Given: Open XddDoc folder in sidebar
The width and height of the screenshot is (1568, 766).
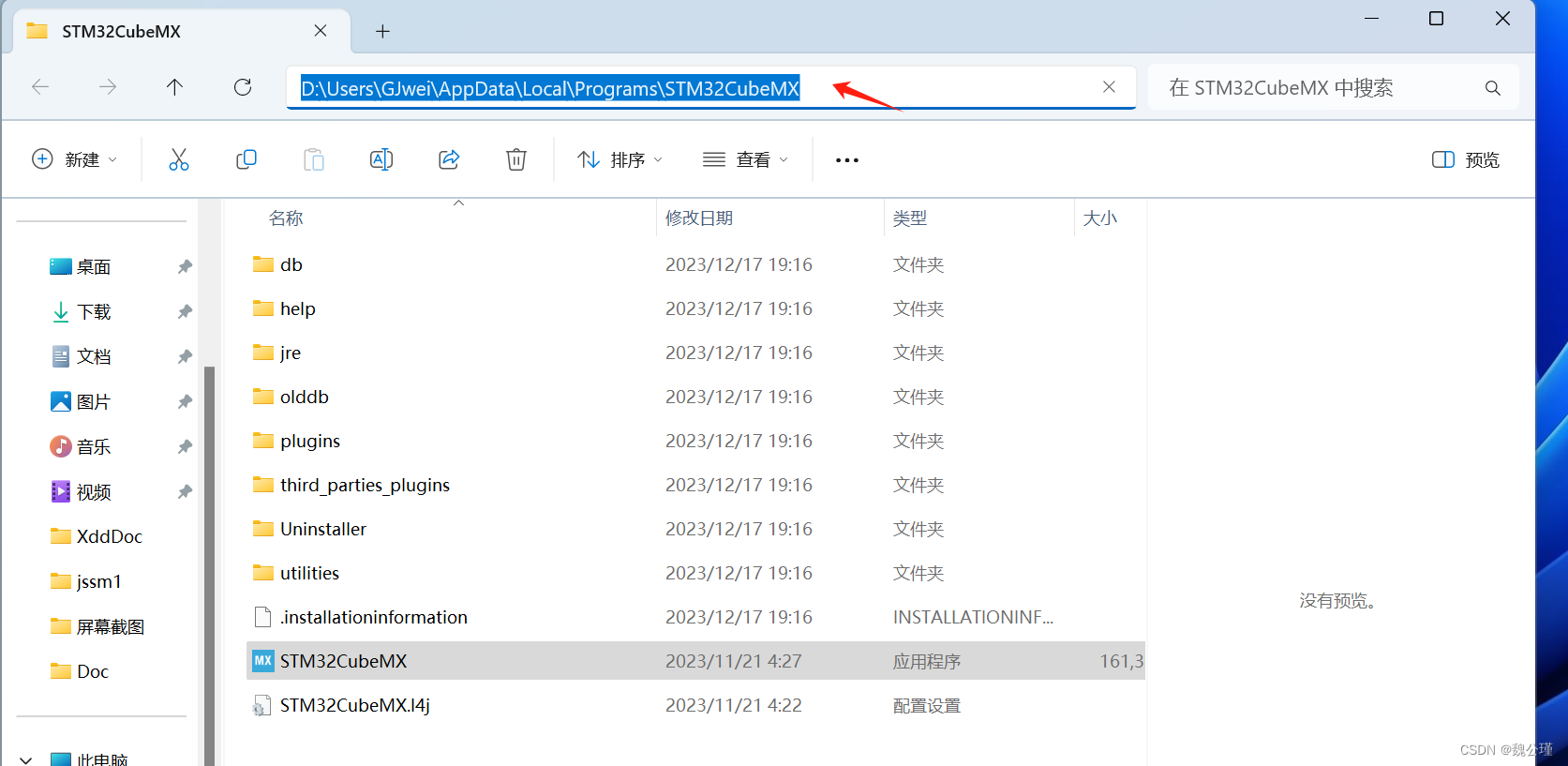Looking at the screenshot, I should click(x=96, y=536).
